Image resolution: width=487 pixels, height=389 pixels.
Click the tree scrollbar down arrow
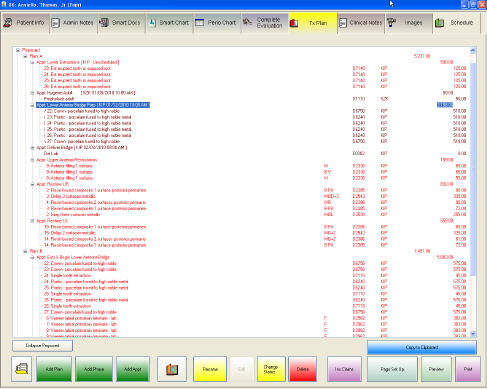pos(473,333)
